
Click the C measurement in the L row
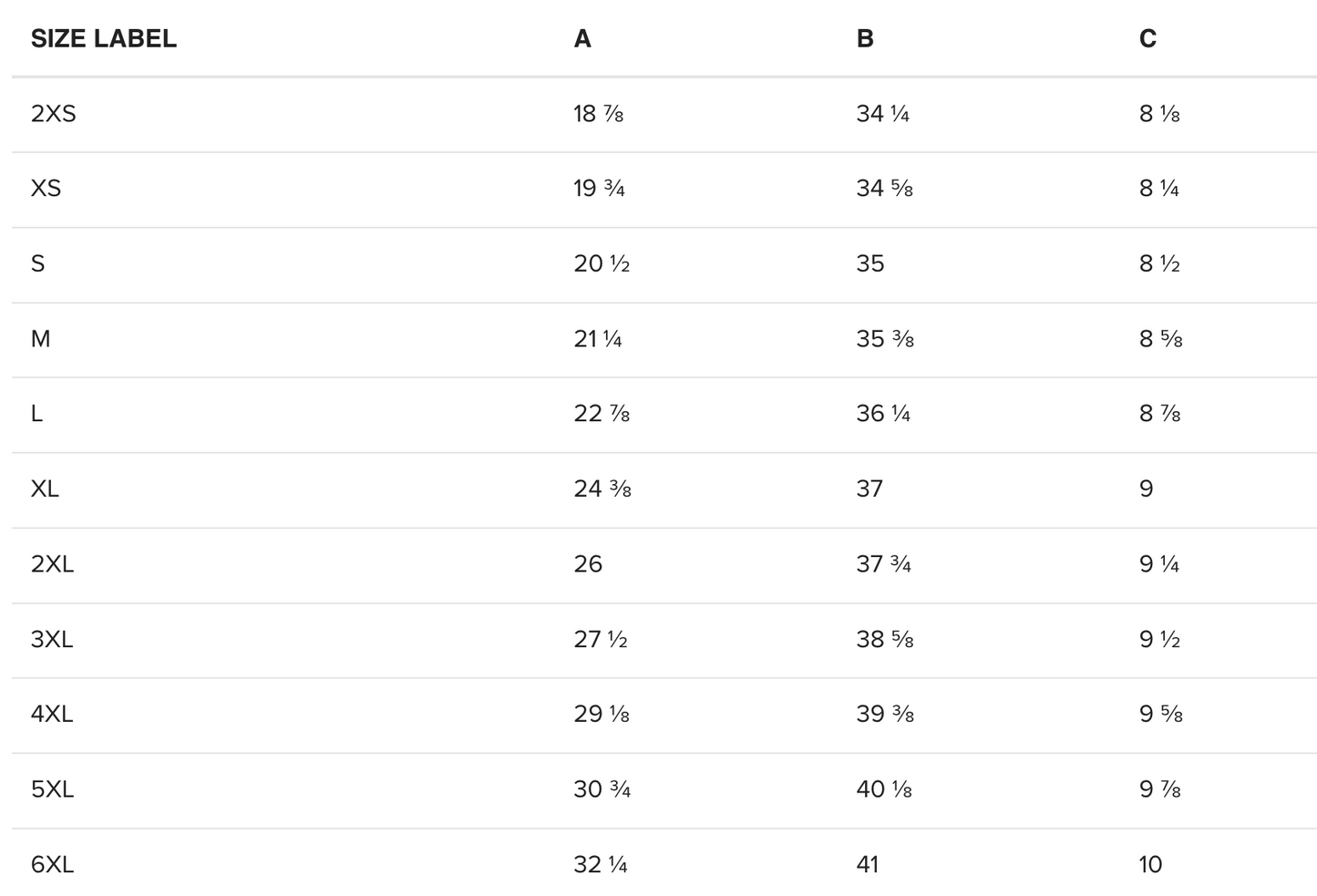[x=1159, y=414]
